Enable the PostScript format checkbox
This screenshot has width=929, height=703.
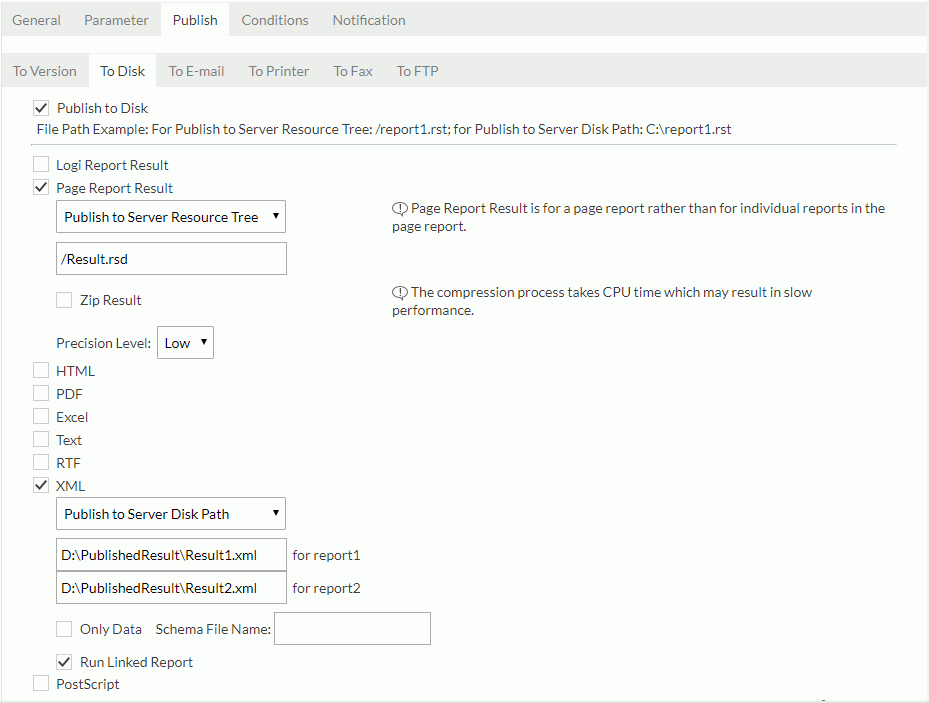41,684
